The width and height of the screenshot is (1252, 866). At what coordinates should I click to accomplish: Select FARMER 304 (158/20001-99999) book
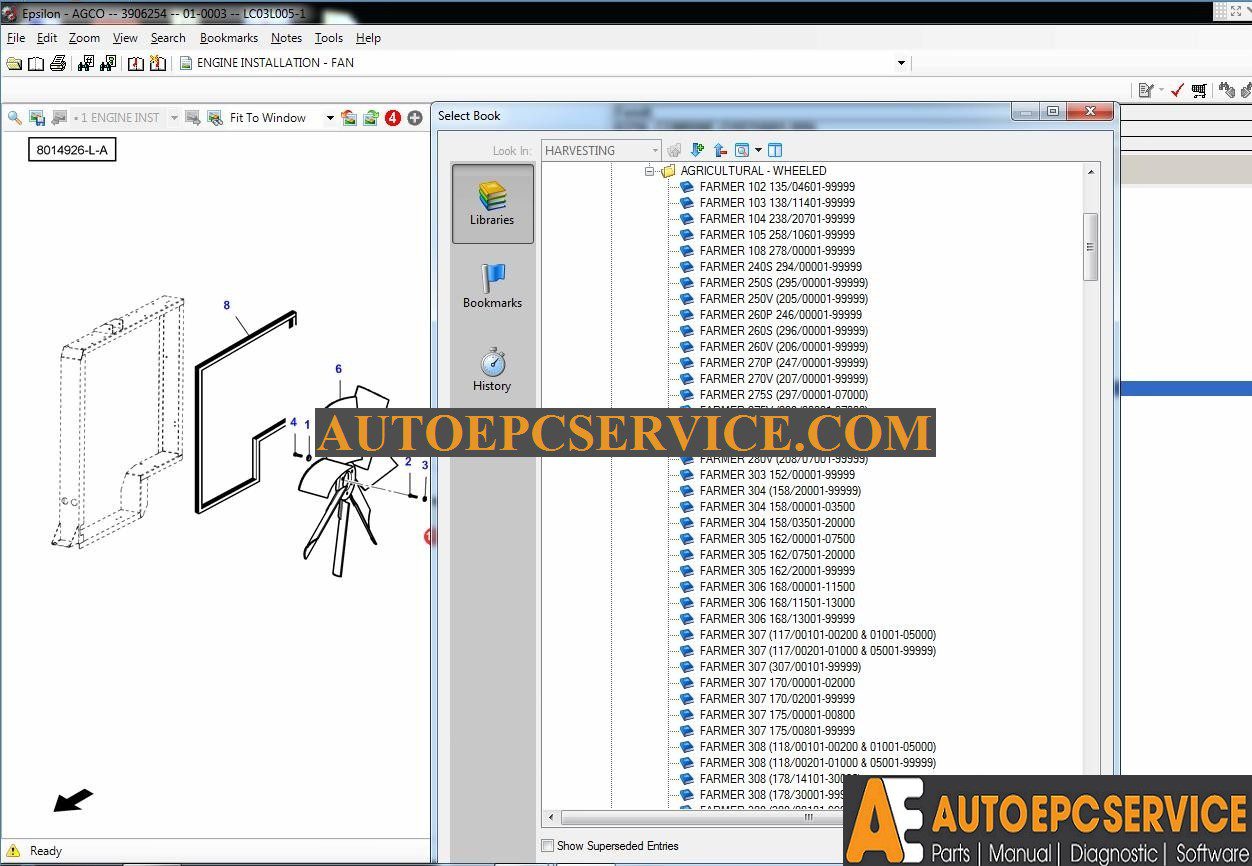[780, 491]
